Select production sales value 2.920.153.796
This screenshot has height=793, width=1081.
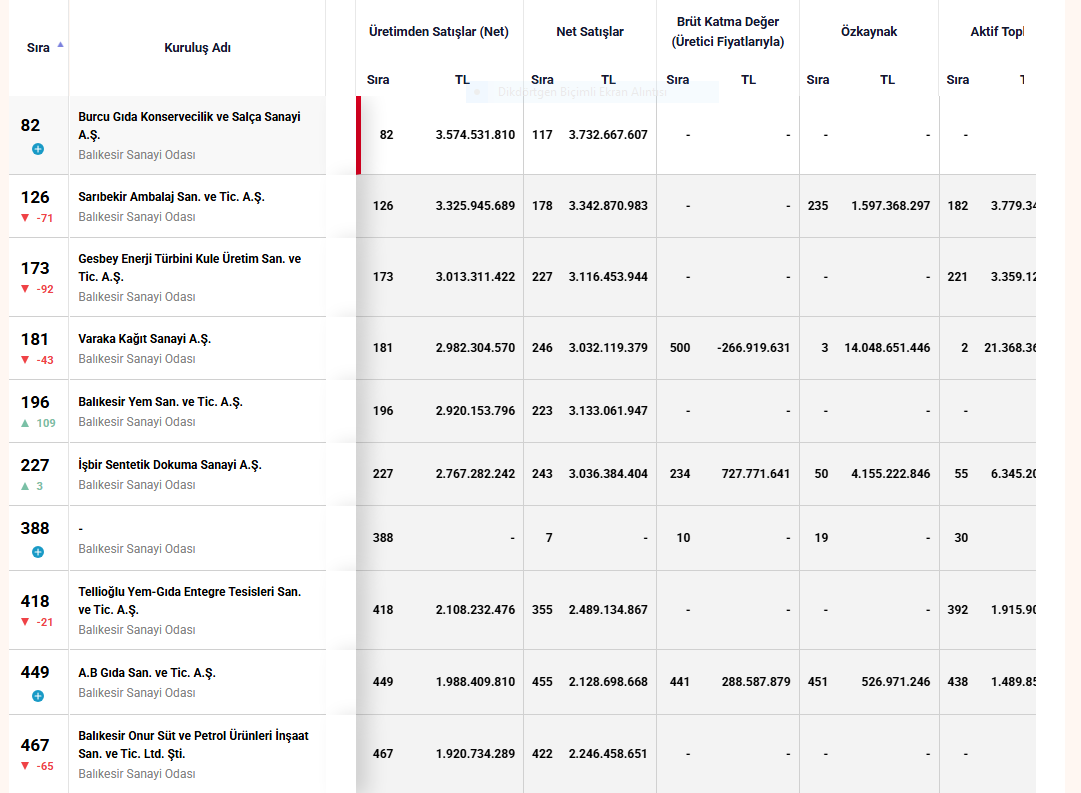coord(475,411)
